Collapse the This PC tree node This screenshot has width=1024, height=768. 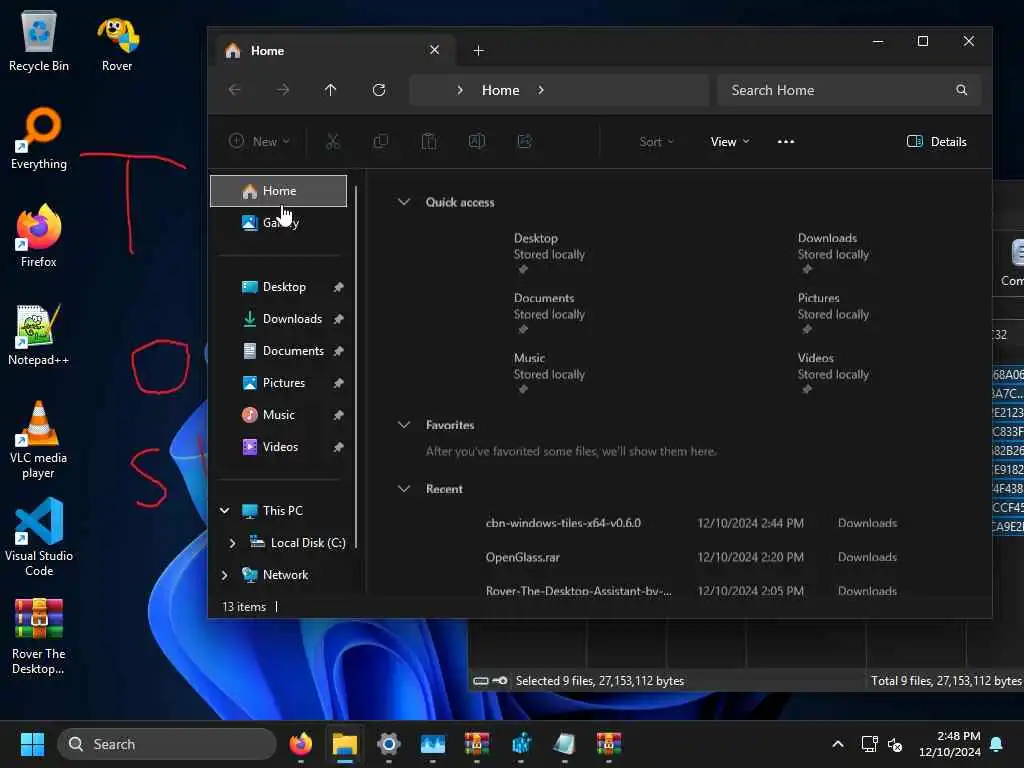pos(225,511)
